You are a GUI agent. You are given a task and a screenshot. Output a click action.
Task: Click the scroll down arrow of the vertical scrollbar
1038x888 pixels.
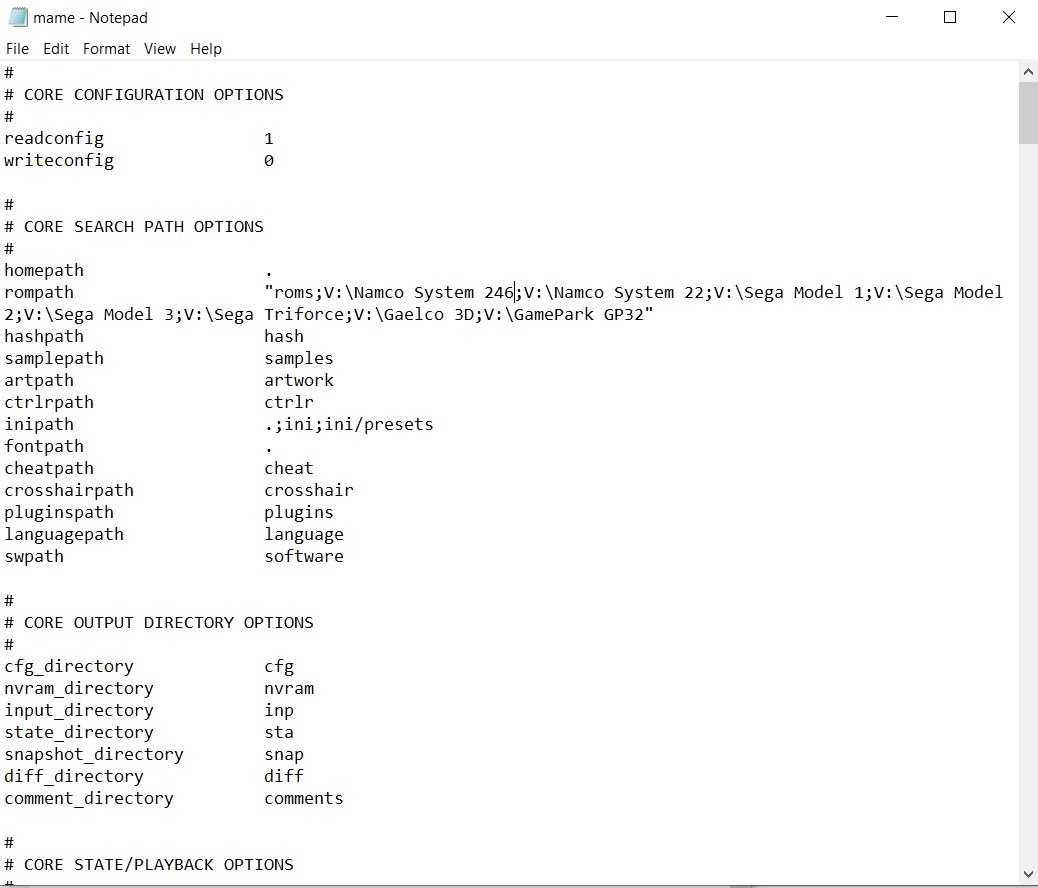(x=1028, y=874)
